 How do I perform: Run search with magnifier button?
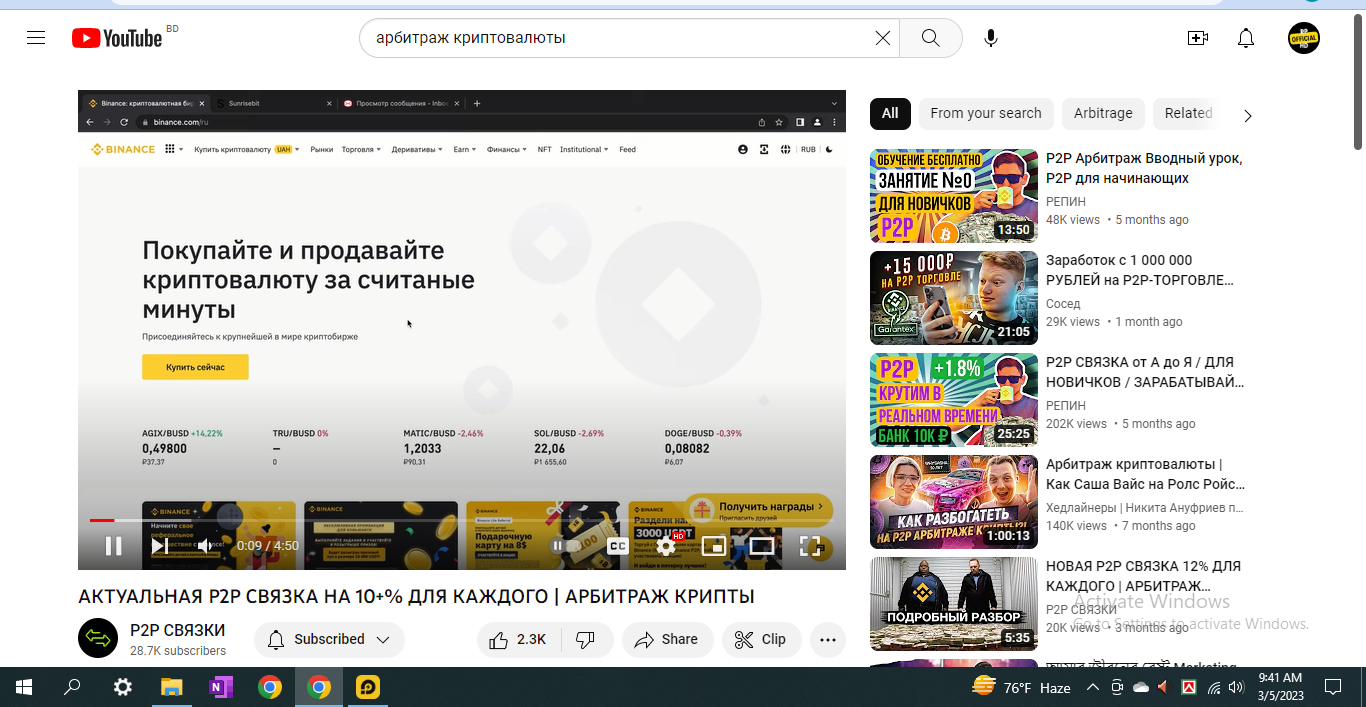[930, 38]
